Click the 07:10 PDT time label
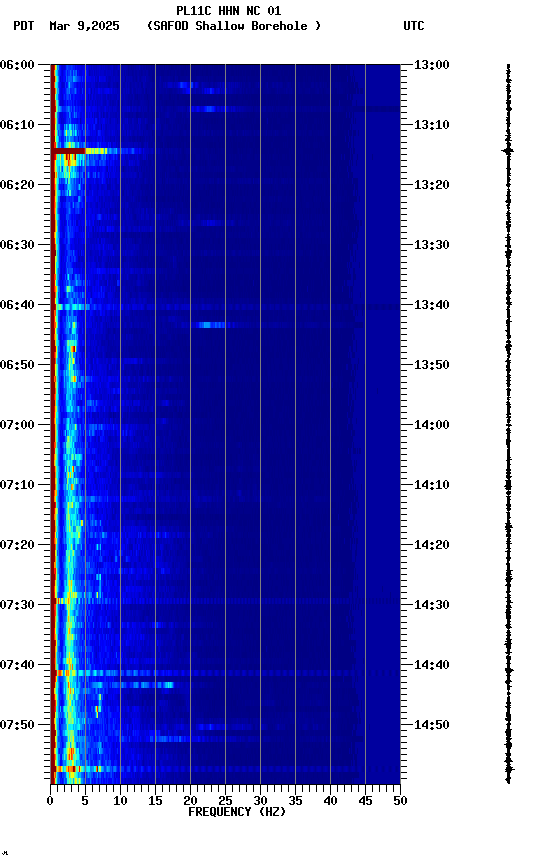Image resolution: width=552 pixels, height=864 pixels. 17,485
